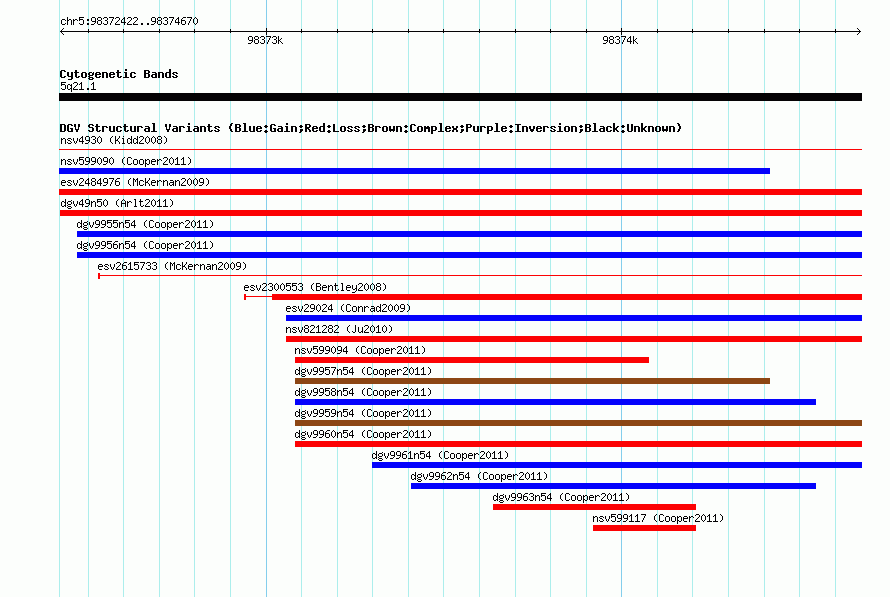Select the esv29024 blue gain bar

tap(574, 318)
